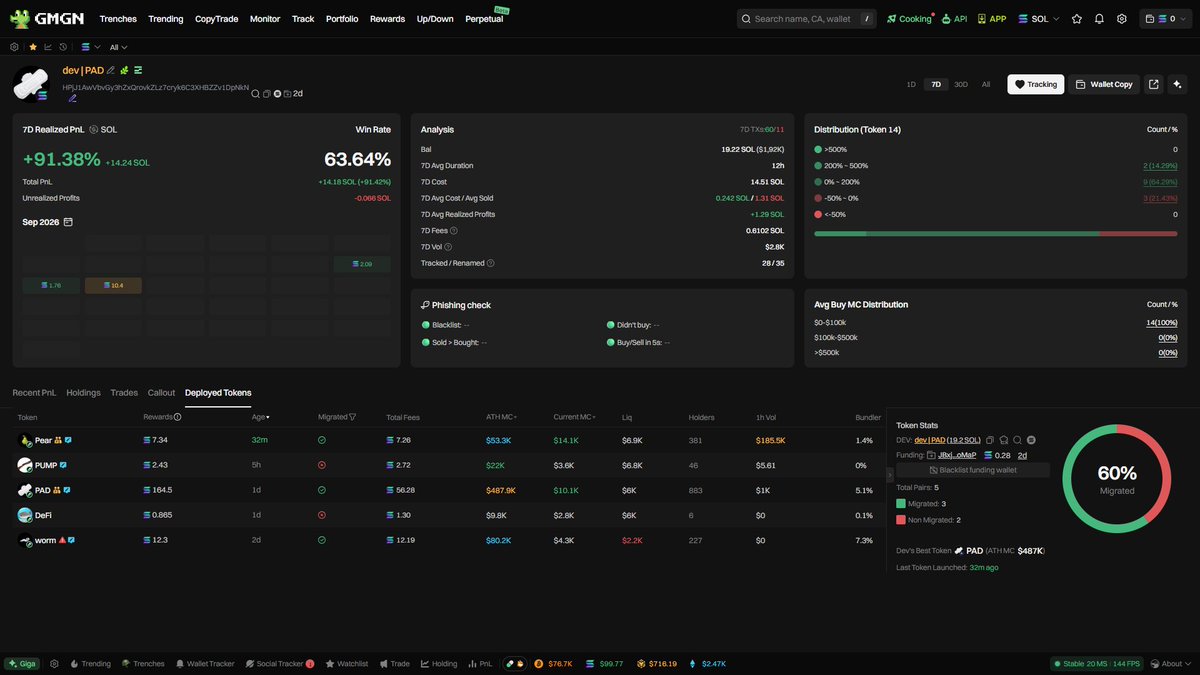Click the favorites star icon below the logo

[33, 47]
